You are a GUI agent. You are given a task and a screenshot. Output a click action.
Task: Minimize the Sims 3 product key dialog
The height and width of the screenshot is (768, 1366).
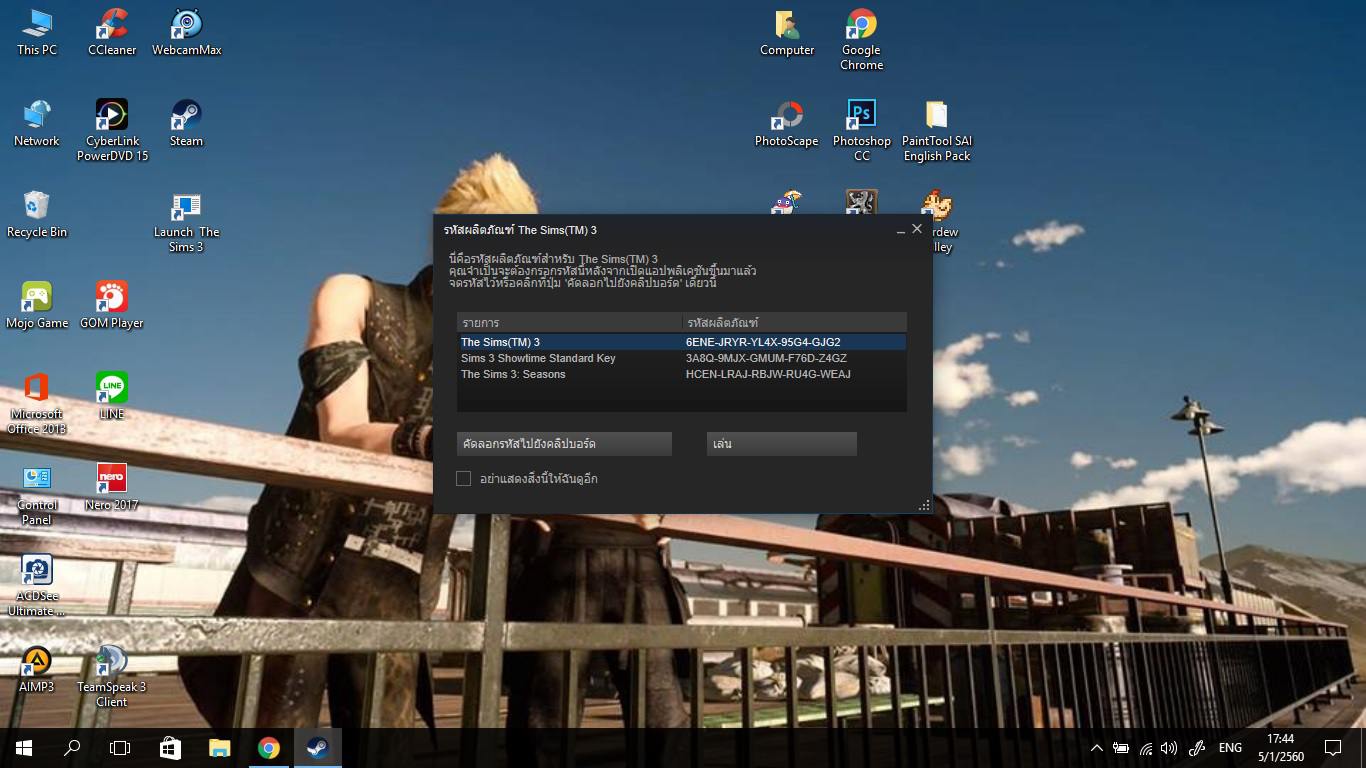point(900,230)
